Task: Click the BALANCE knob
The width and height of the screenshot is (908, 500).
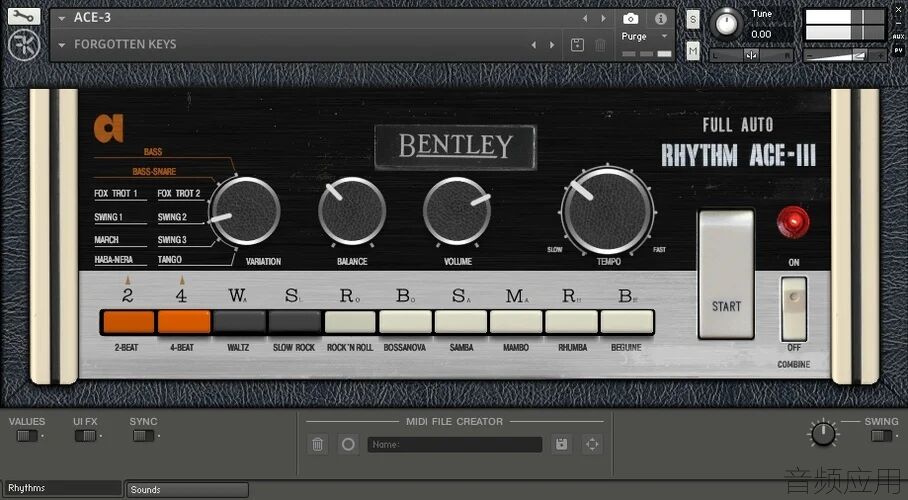Action: coord(352,211)
